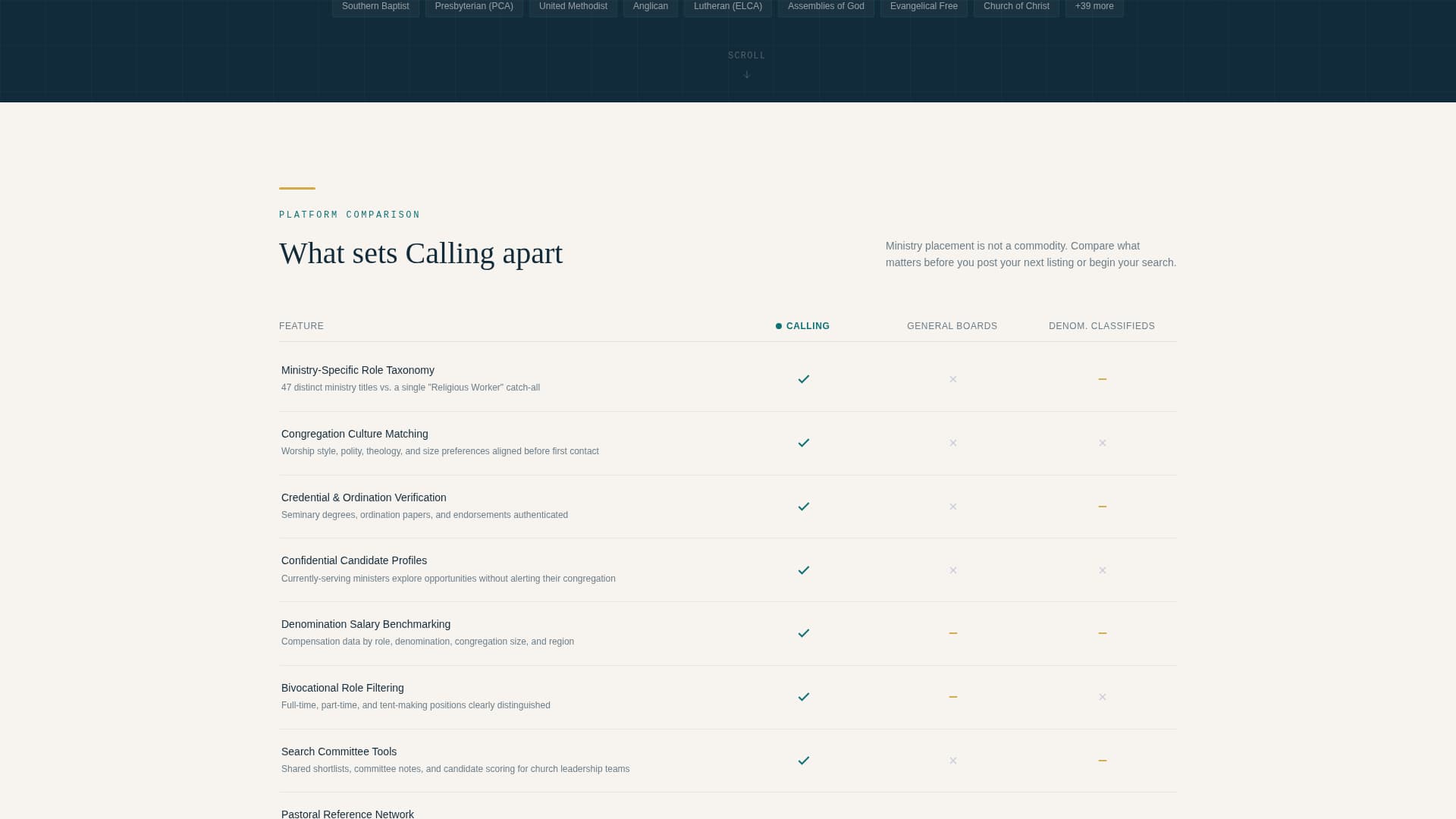Click Denom. Classifieds X for Confidential Candidate Profiles
This screenshot has width=1456, height=819.
pos(1103,570)
